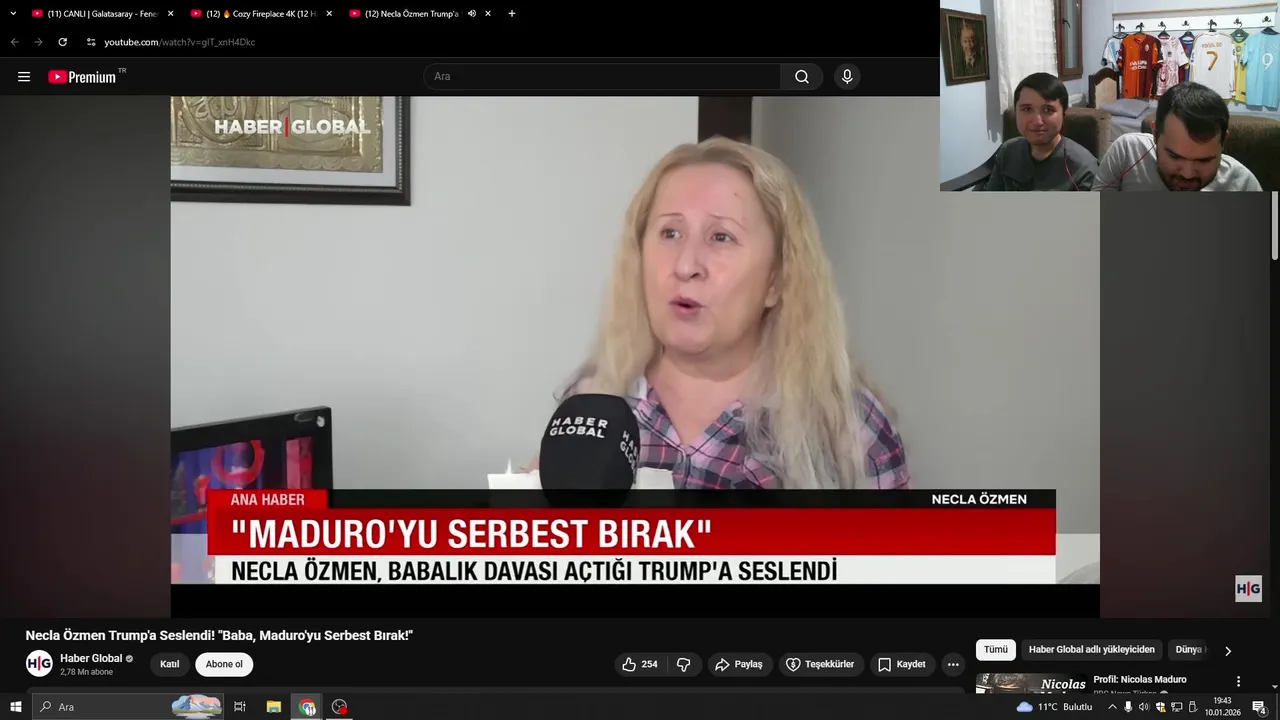Open Profil: Nicolas Maduro recommended video title
Screen dimensions: 1280x720
point(1140,680)
